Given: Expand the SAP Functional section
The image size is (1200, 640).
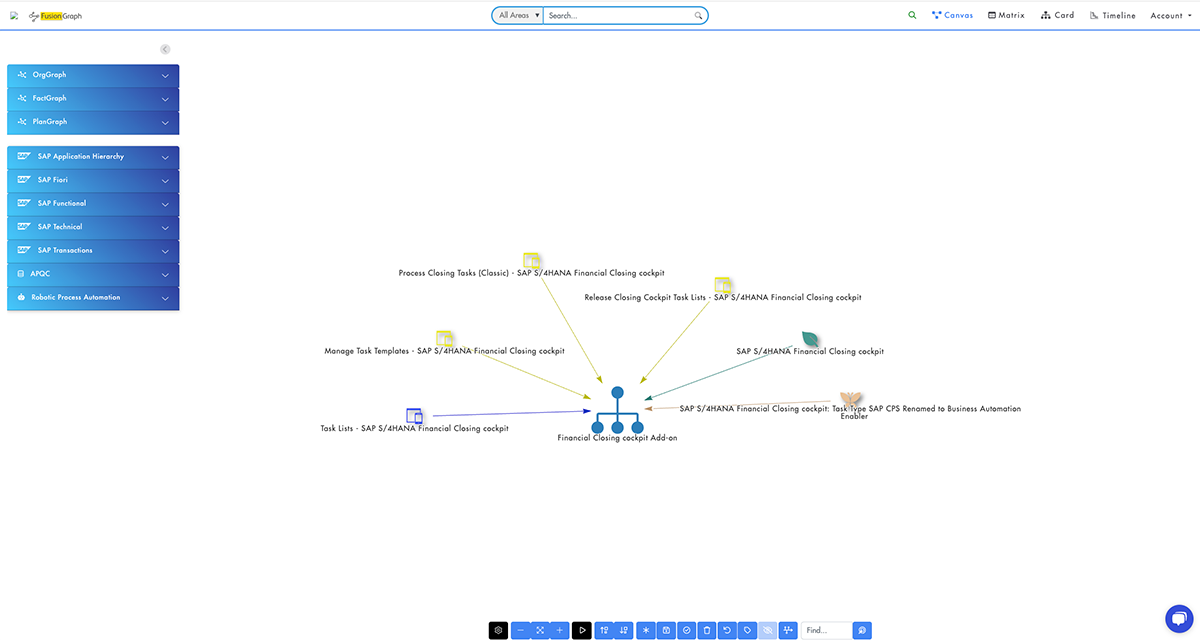Looking at the screenshot, I should [x=93, y=204].
